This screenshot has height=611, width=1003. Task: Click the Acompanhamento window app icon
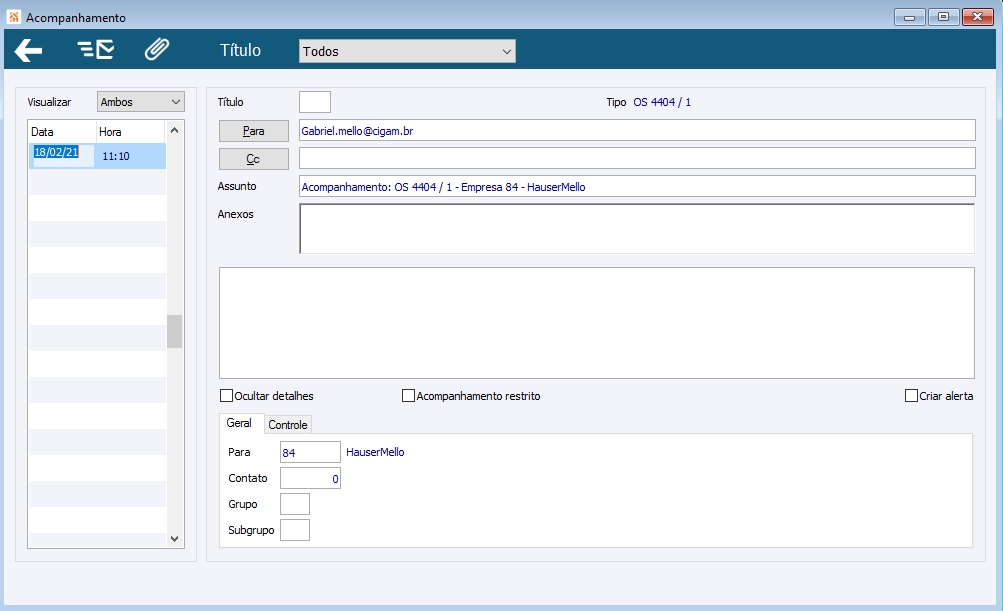[x=14, y=17]
